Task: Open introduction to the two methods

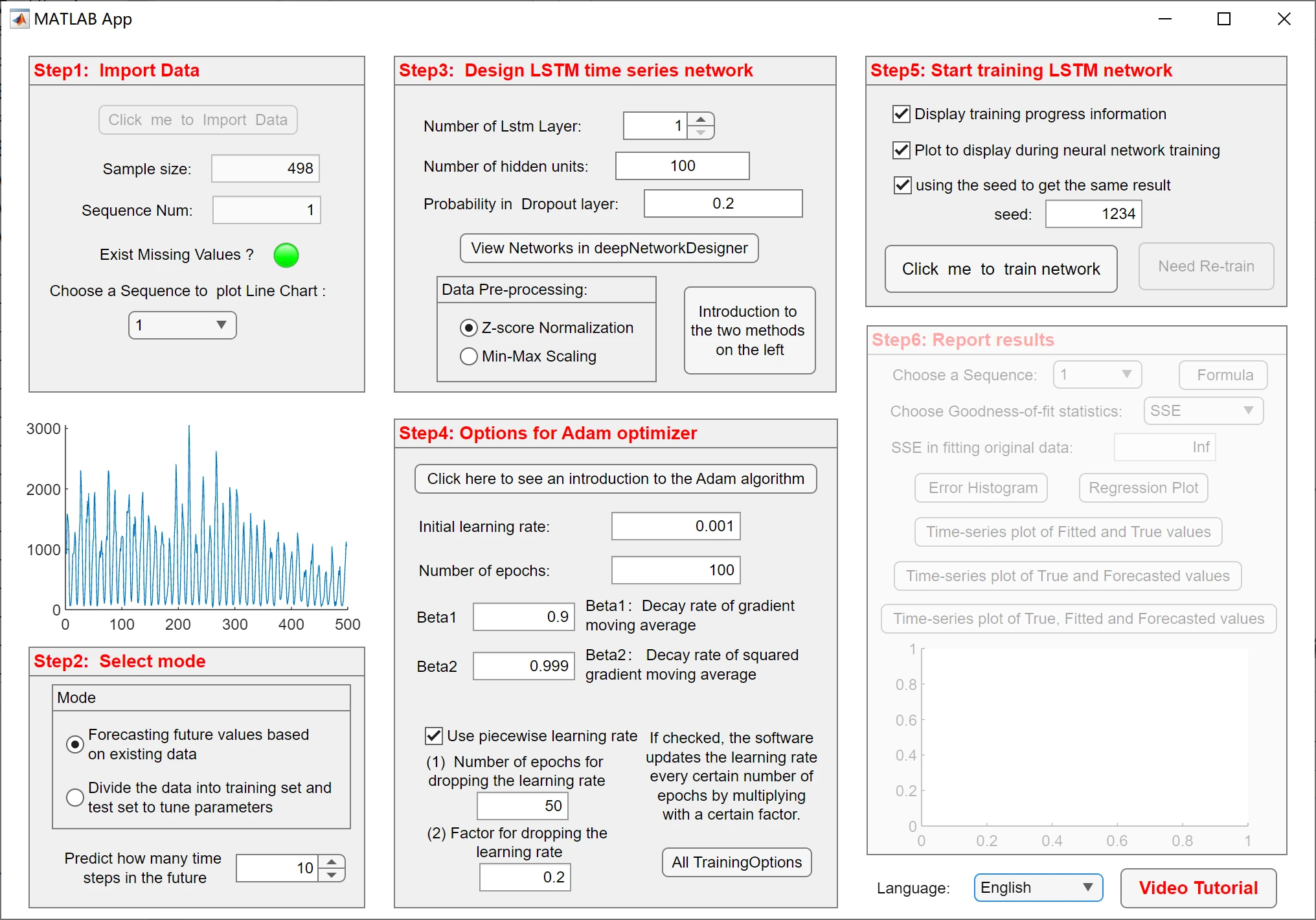Action: tap(750, 330)
